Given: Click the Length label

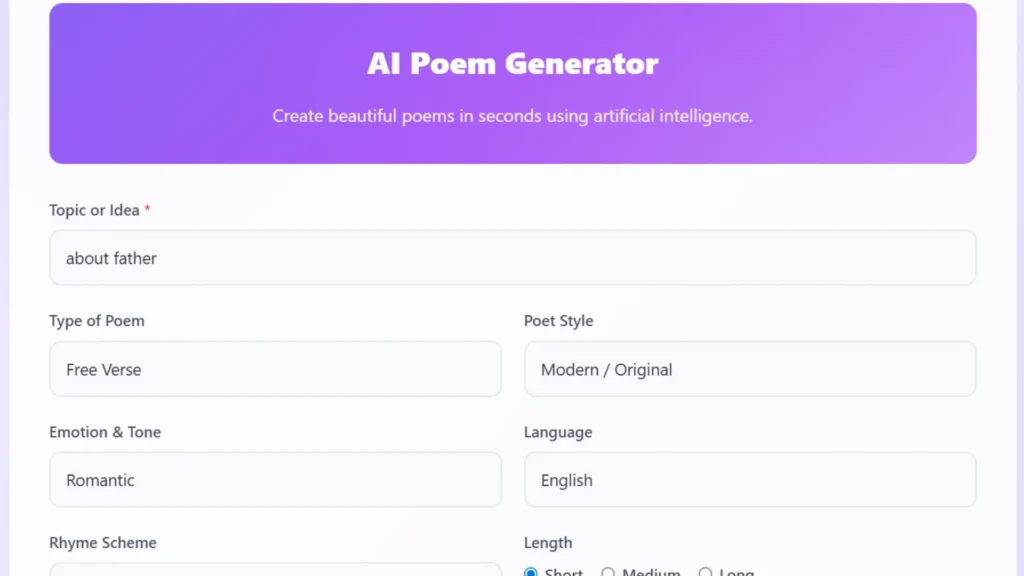Looking at the screenshot, I should pos(548,542).
